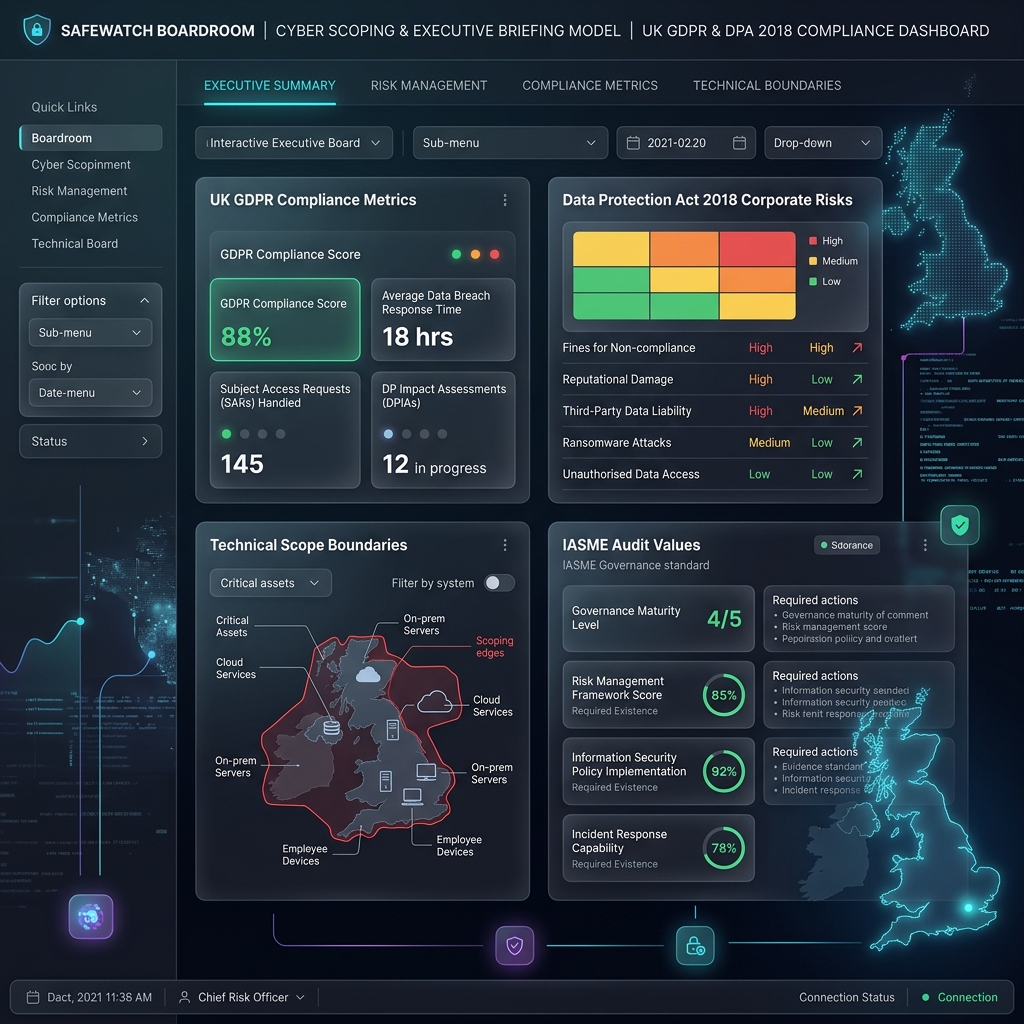Toggle the Sdorance status chip
Image resolution: width=1024 pixels, height=1024 pixels.
pos(846,545)
